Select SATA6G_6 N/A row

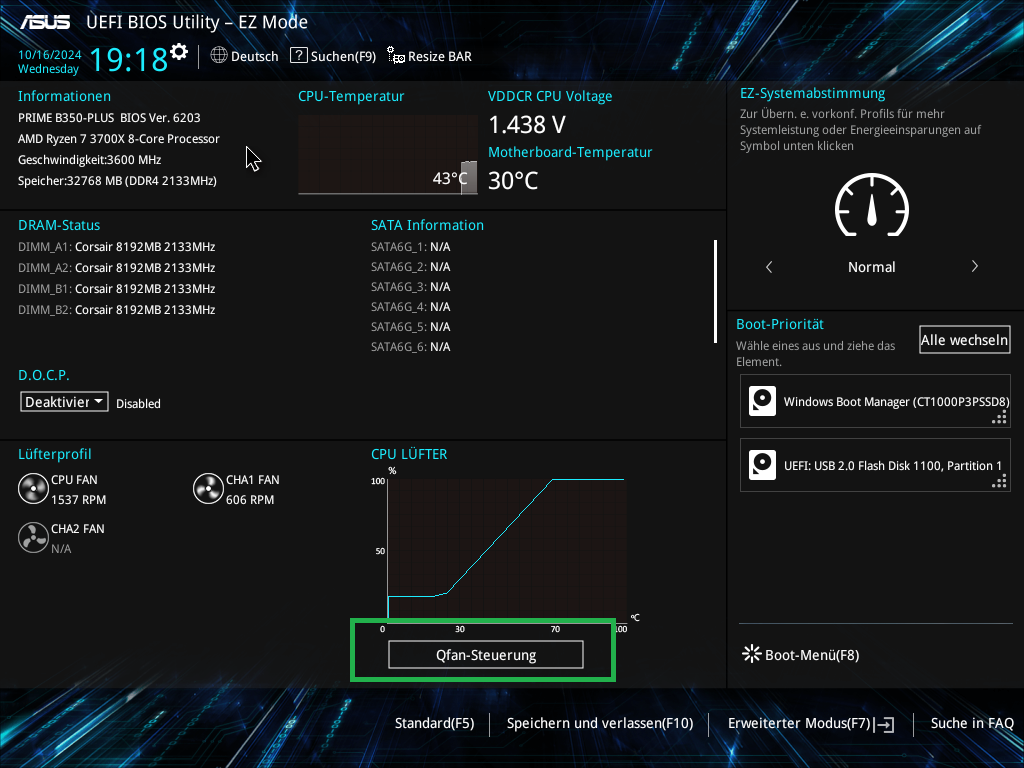pos(410,347)
